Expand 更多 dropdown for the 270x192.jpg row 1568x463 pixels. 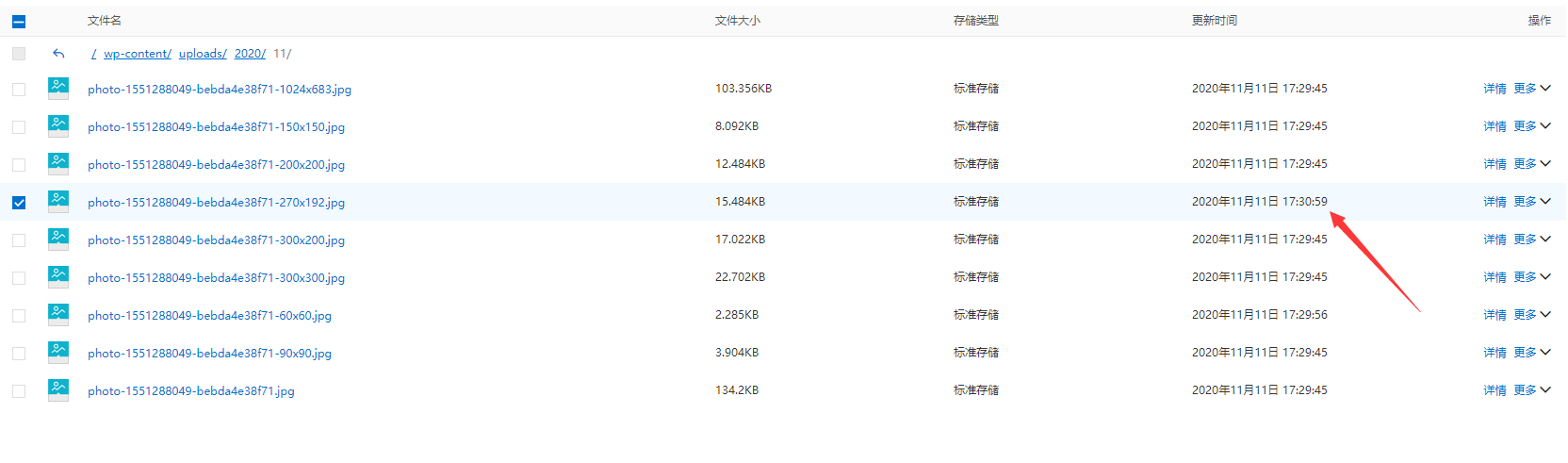[1531, 202]
